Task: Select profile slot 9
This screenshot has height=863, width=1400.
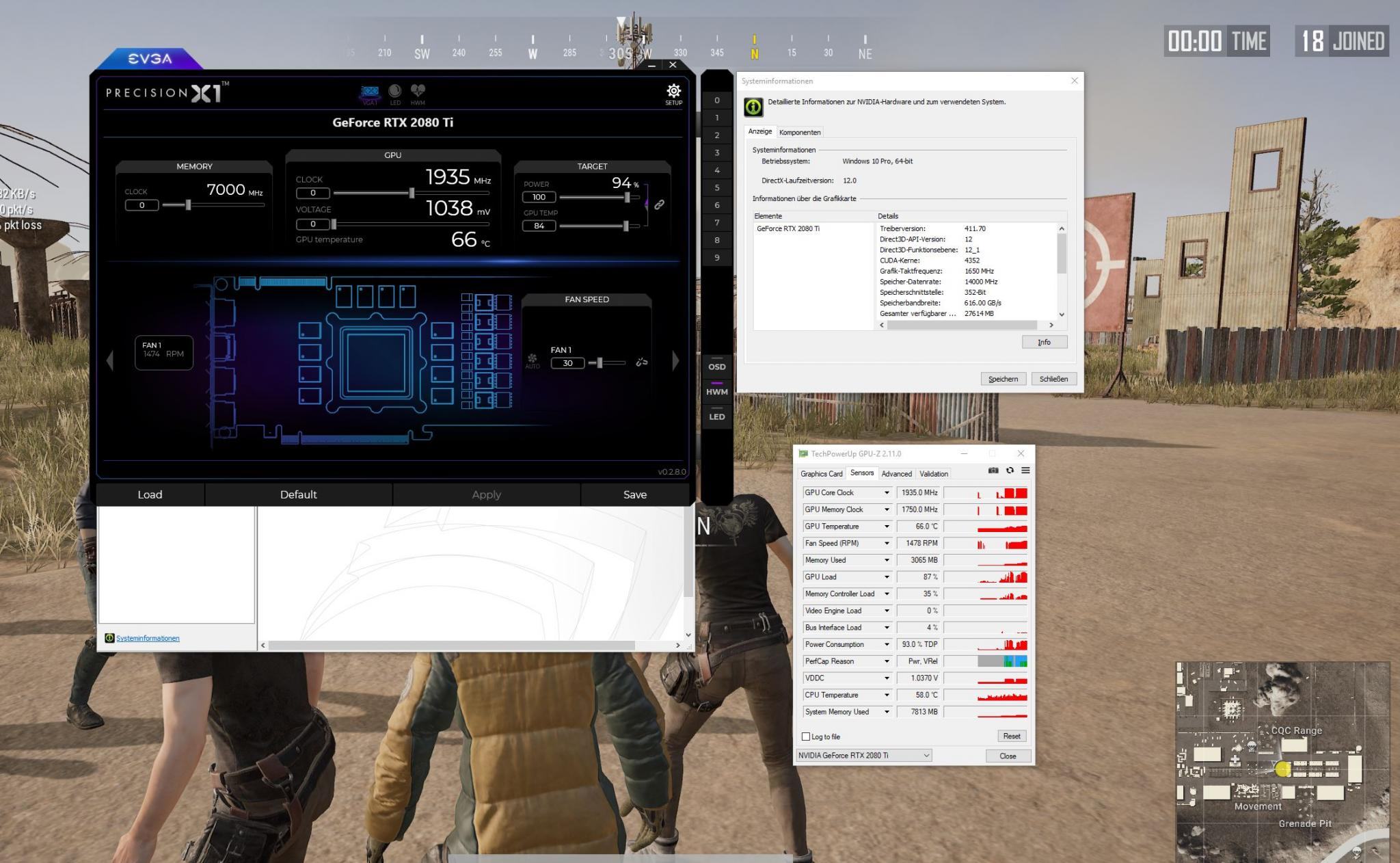Action: [x=716, y=258]
